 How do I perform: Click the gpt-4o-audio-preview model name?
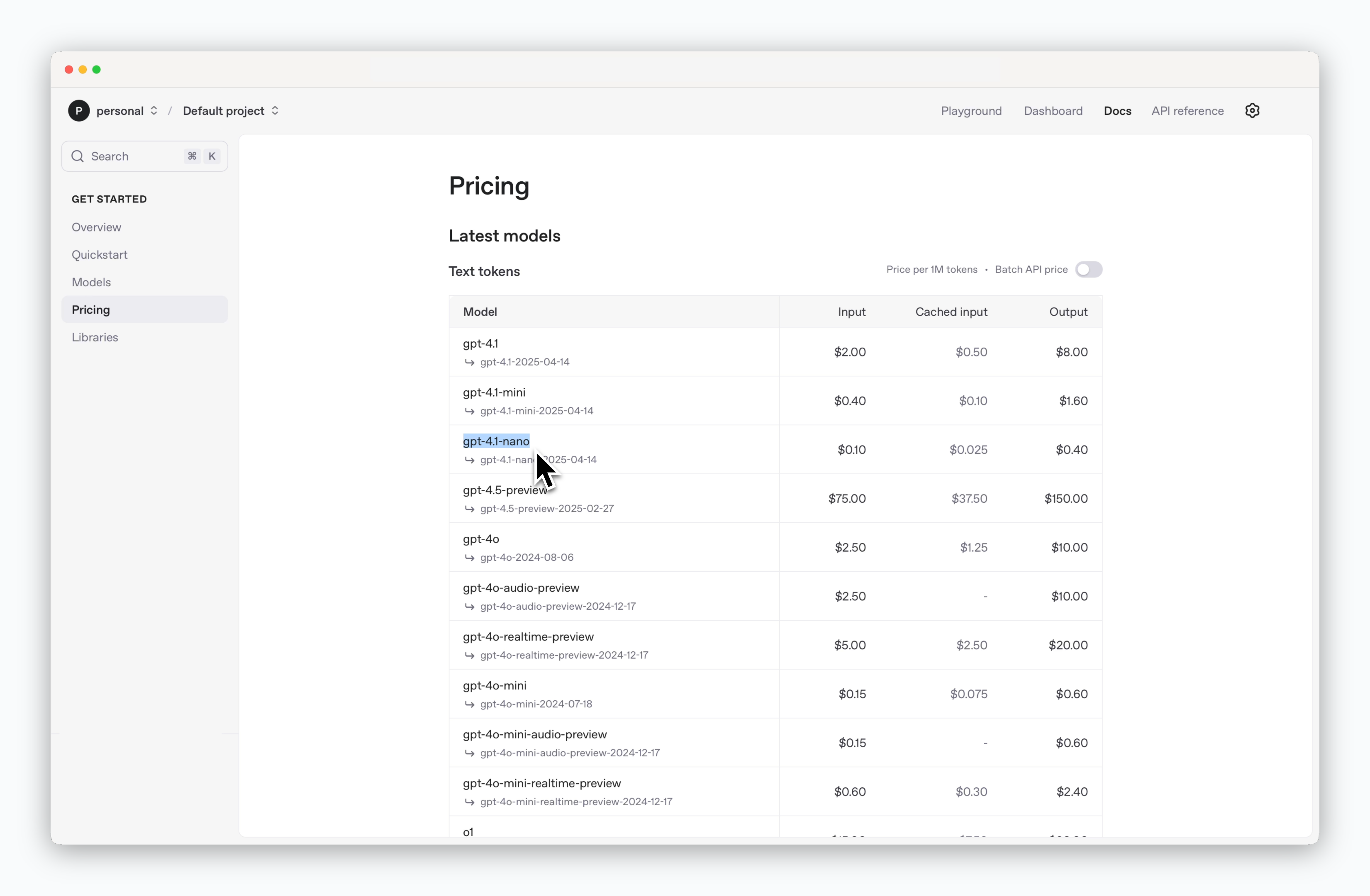pyautogui.click(x=521, y=588)
